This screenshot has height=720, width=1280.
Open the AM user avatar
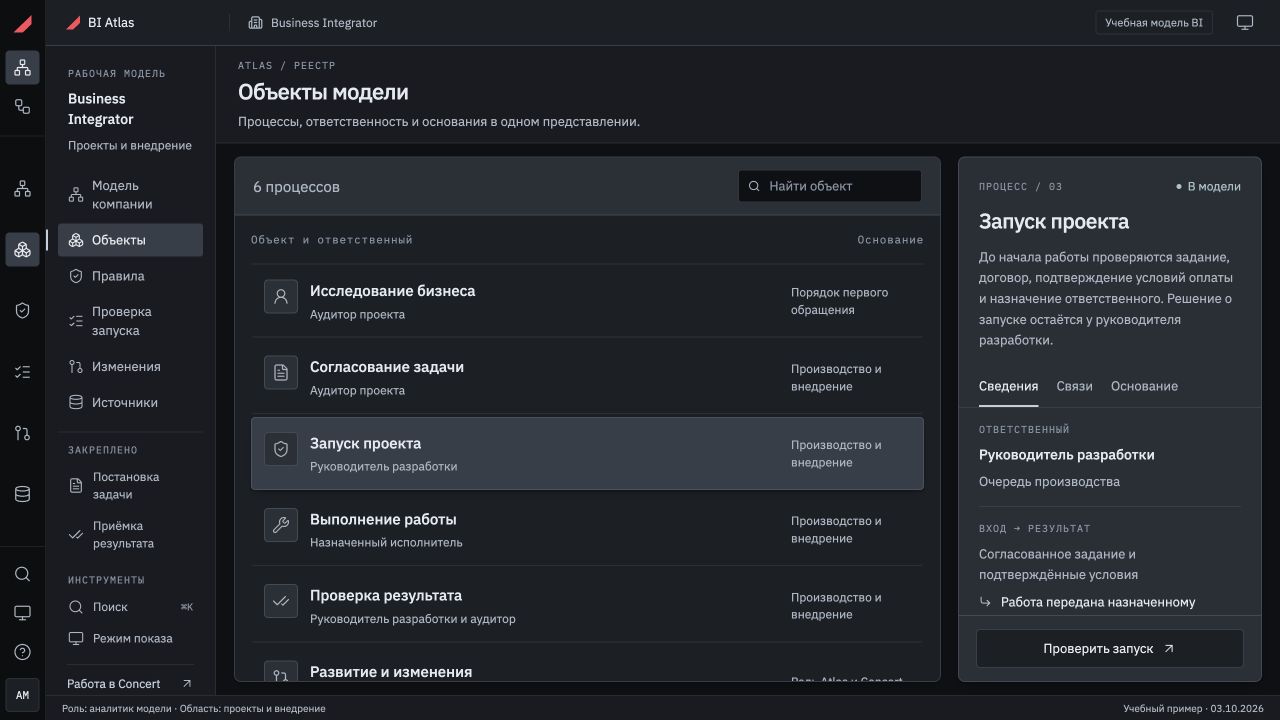click(23, 695)
